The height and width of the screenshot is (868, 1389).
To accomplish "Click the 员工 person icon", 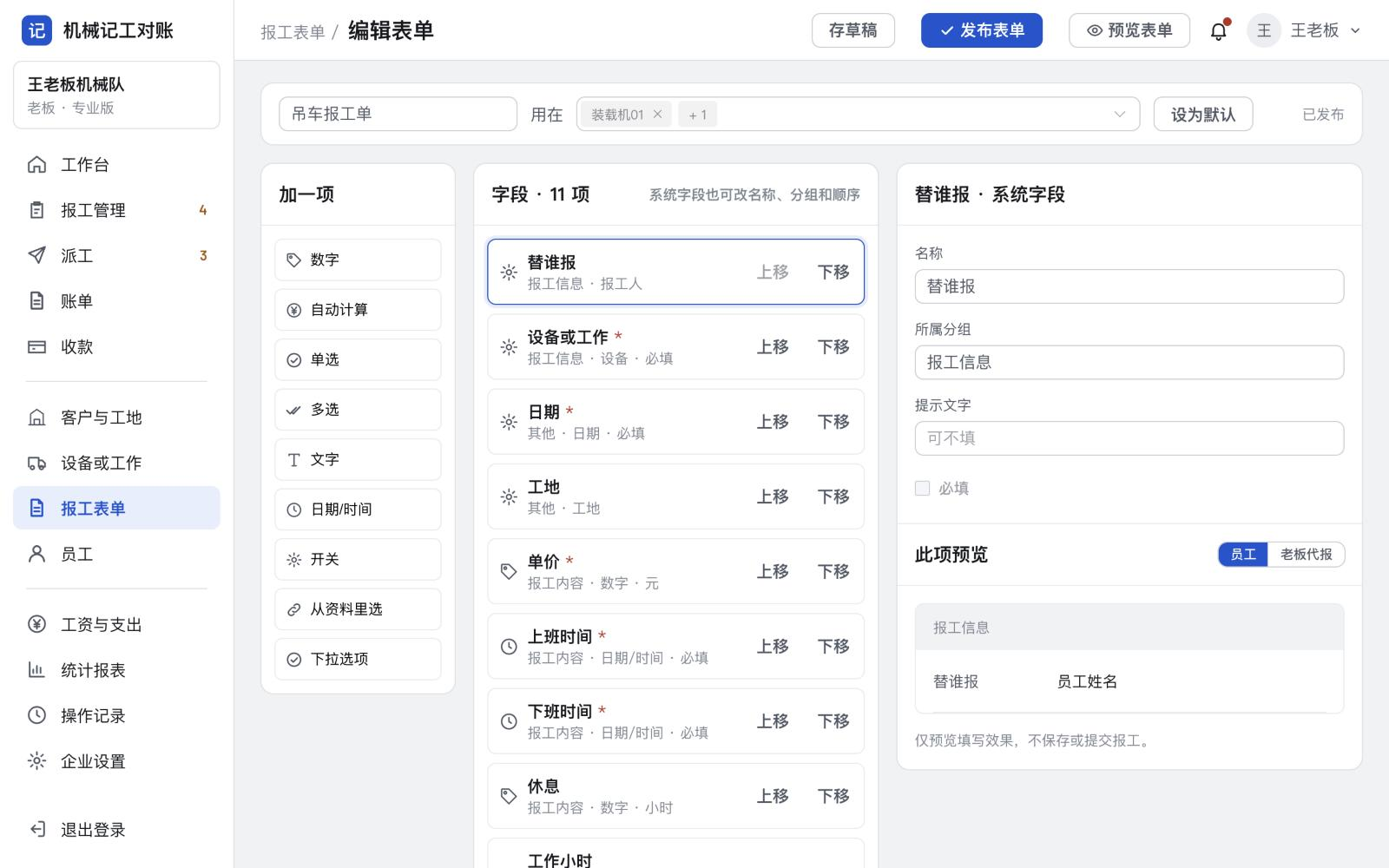I will [x=36, y=554].
